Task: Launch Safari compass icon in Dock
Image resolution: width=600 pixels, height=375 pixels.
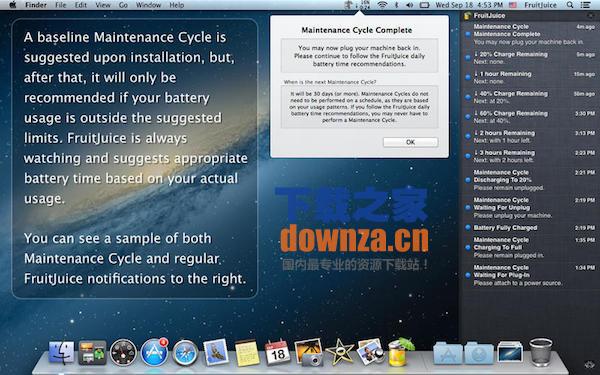Action: pyautogui.click(x=185, y=353)
